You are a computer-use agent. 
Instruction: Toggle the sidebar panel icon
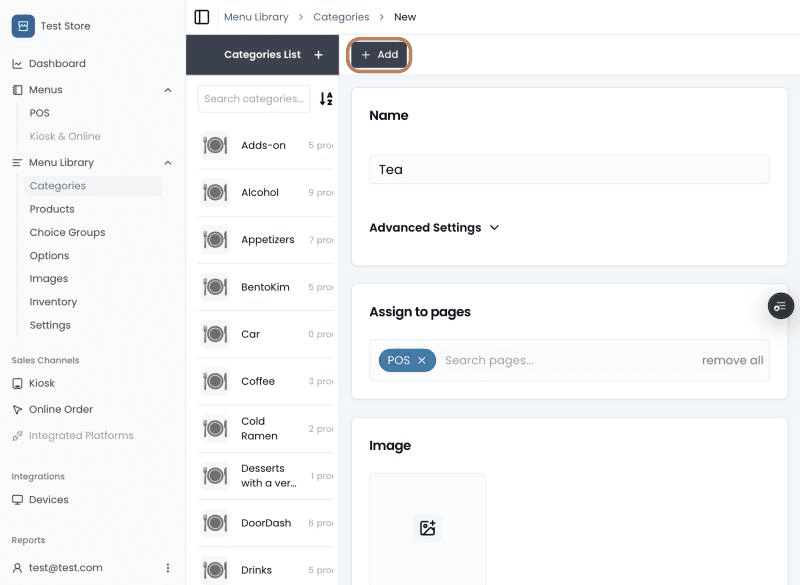(202, 17)
